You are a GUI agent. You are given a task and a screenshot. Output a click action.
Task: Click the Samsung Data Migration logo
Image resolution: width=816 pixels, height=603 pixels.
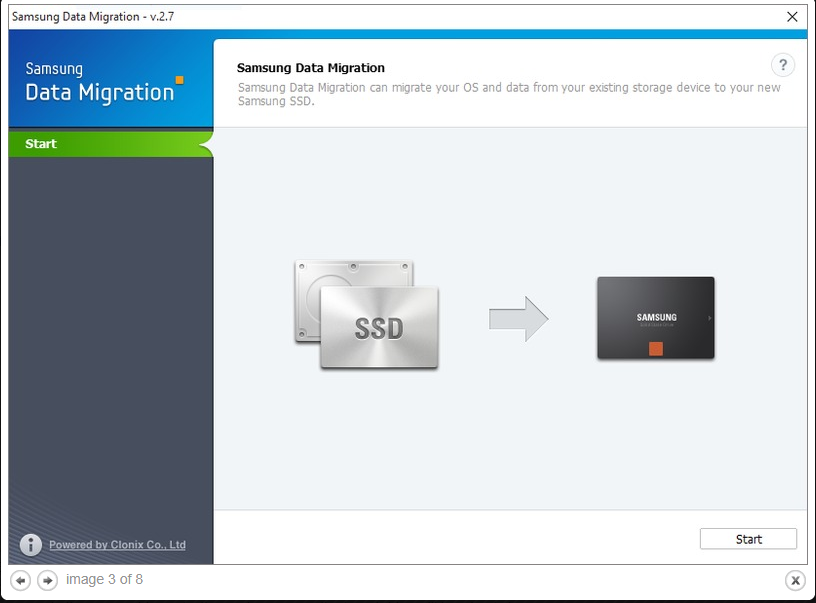pos(104,83)
